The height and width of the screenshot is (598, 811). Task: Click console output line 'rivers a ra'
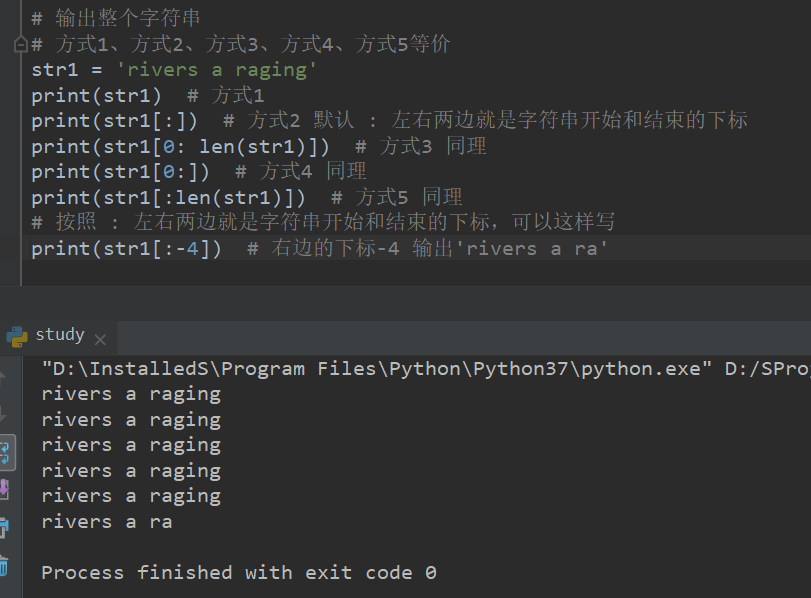click(x=107, y=521)
